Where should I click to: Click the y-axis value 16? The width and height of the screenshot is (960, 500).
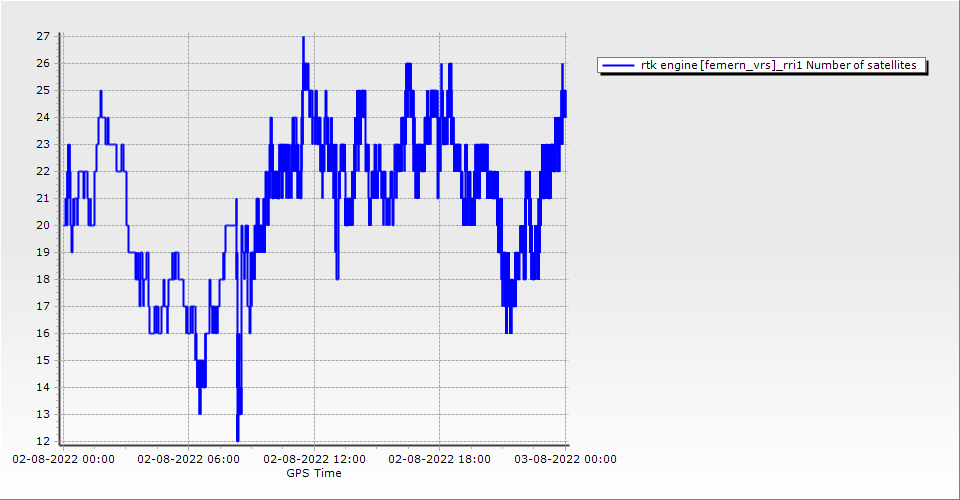pos(43,333)
